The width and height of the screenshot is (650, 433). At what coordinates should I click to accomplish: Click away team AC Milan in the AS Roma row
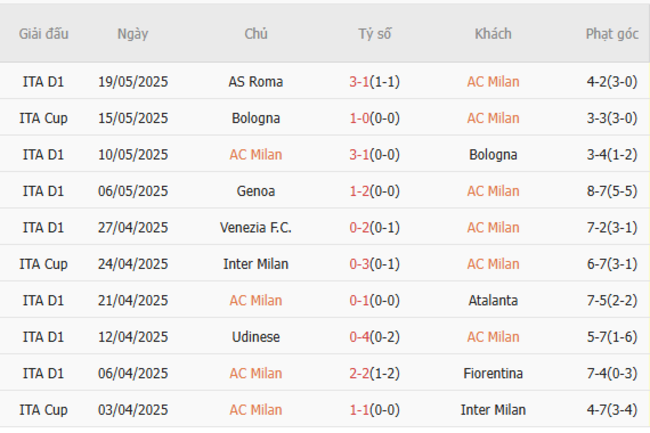[x=493, y=82]
